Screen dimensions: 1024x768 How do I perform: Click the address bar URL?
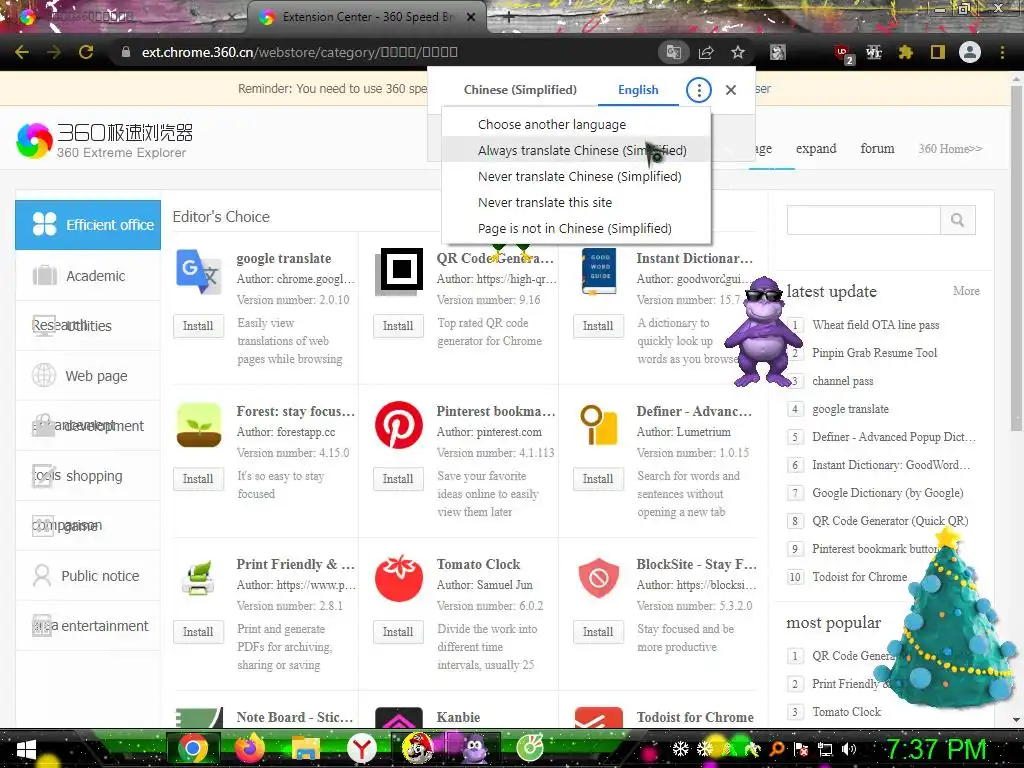pyautogui.click(x=299, y=52)
